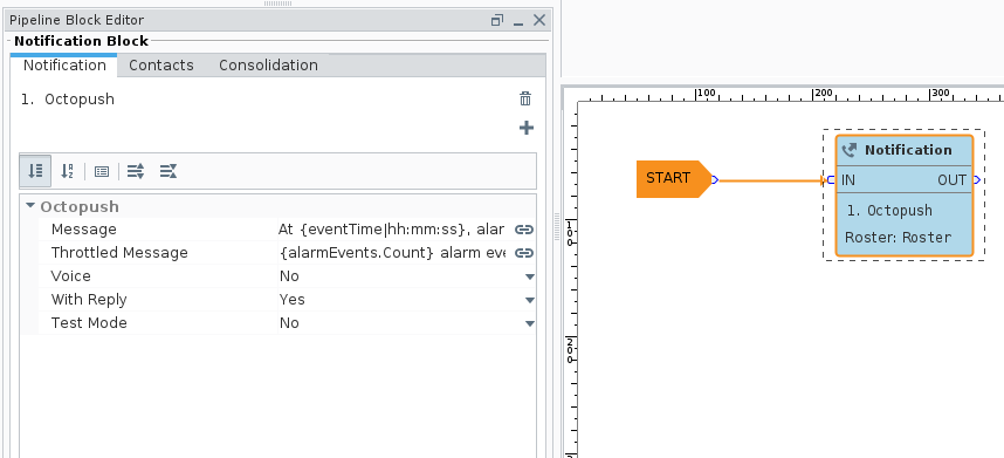This screenshot has height=458, width=1004.
Task: Select the Notification block header on the canvas
Action: [906, 150]
